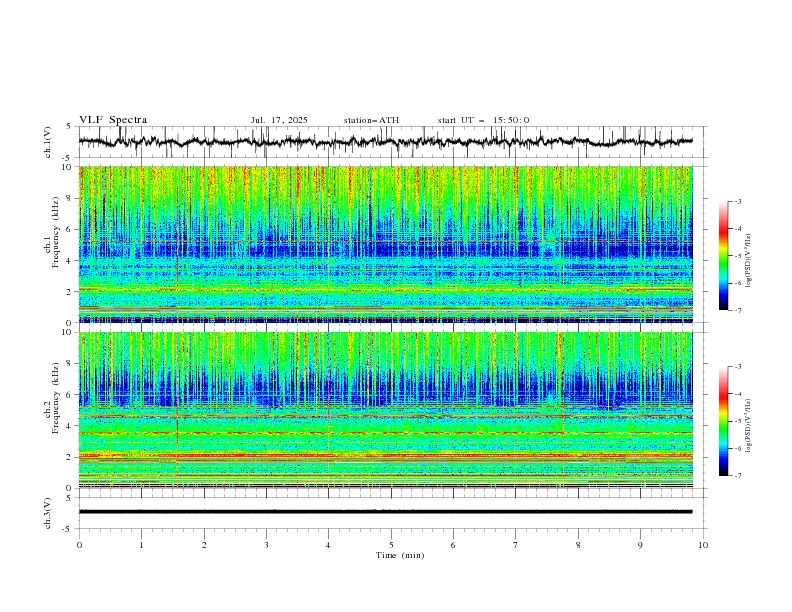Click time axis tick label "7"
The width and height of the screenshot is (792, 612).
pyautogui.click(x=516, y=545)
